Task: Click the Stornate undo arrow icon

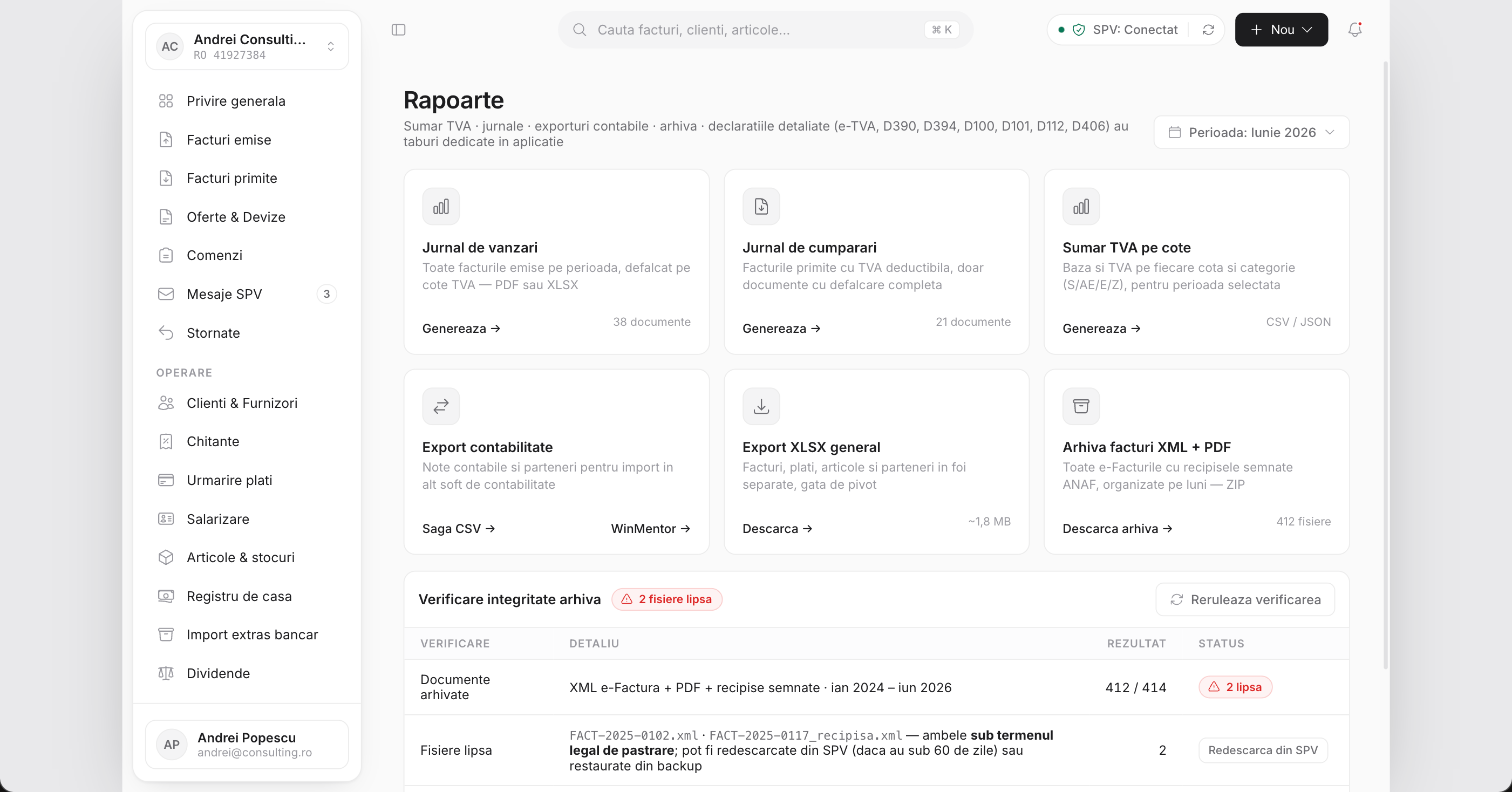Action: point(166,333)
